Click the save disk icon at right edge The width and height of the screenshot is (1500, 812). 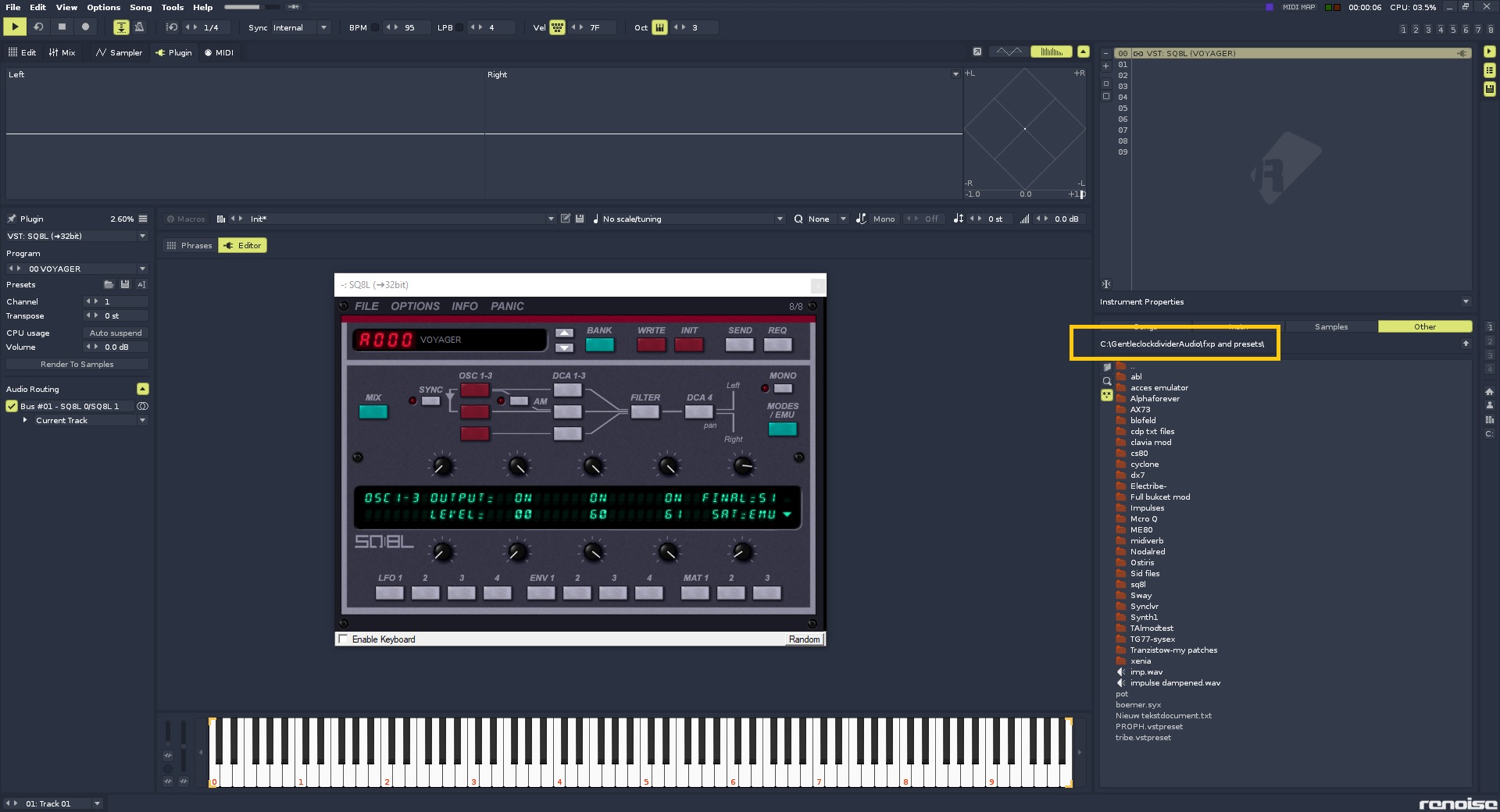click(x=1489, y=89)
